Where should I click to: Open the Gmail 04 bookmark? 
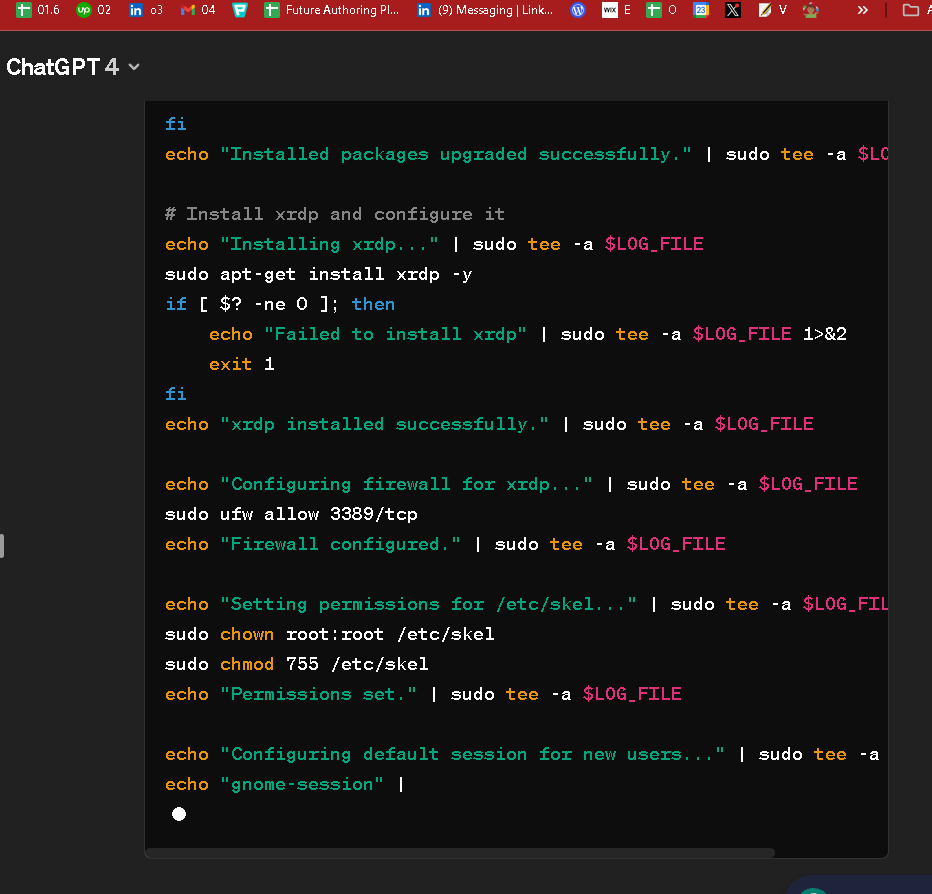[x=198, y=10]
